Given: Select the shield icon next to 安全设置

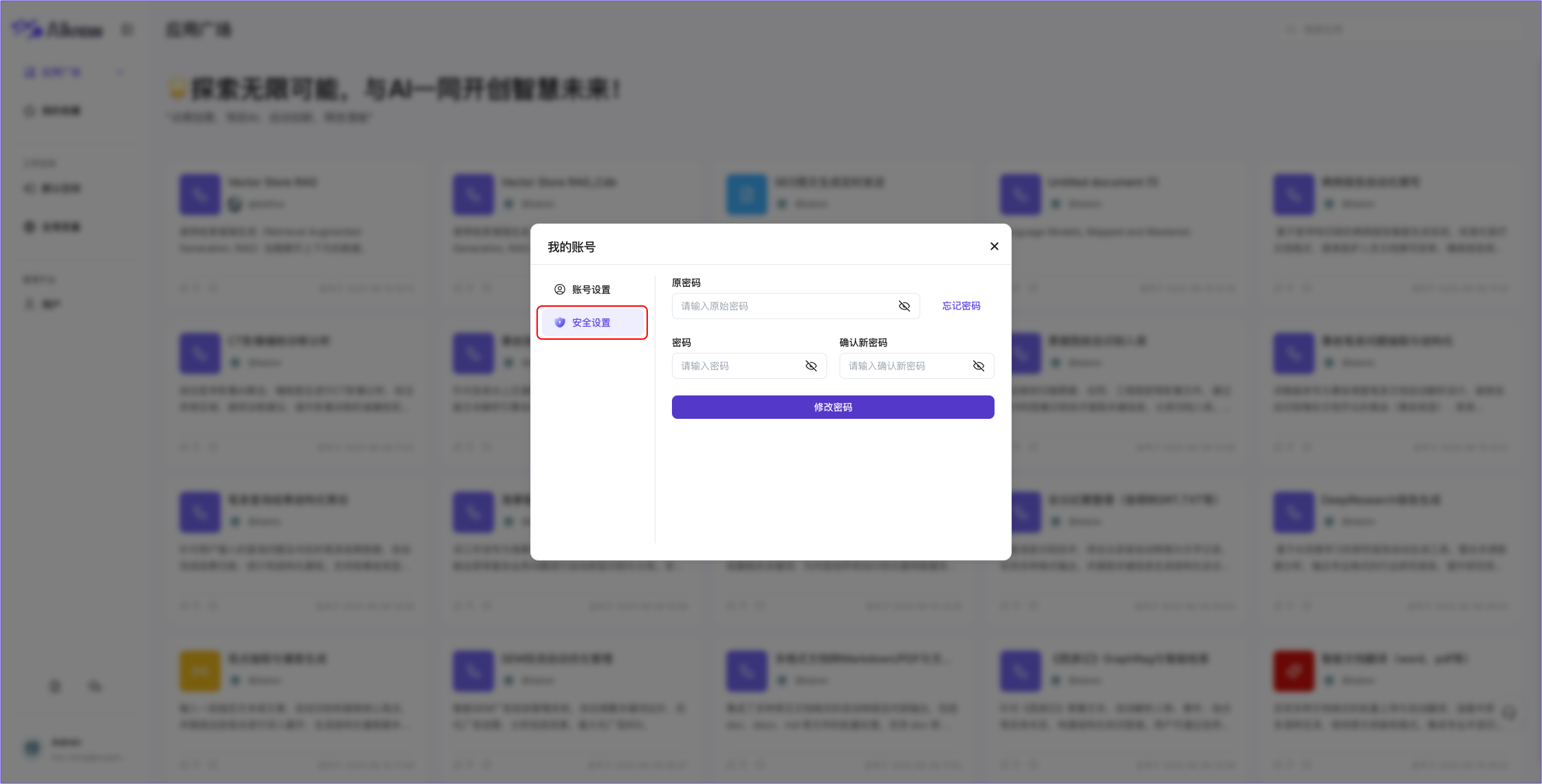Looking at the screenshot, I should [x=560, y=323].
